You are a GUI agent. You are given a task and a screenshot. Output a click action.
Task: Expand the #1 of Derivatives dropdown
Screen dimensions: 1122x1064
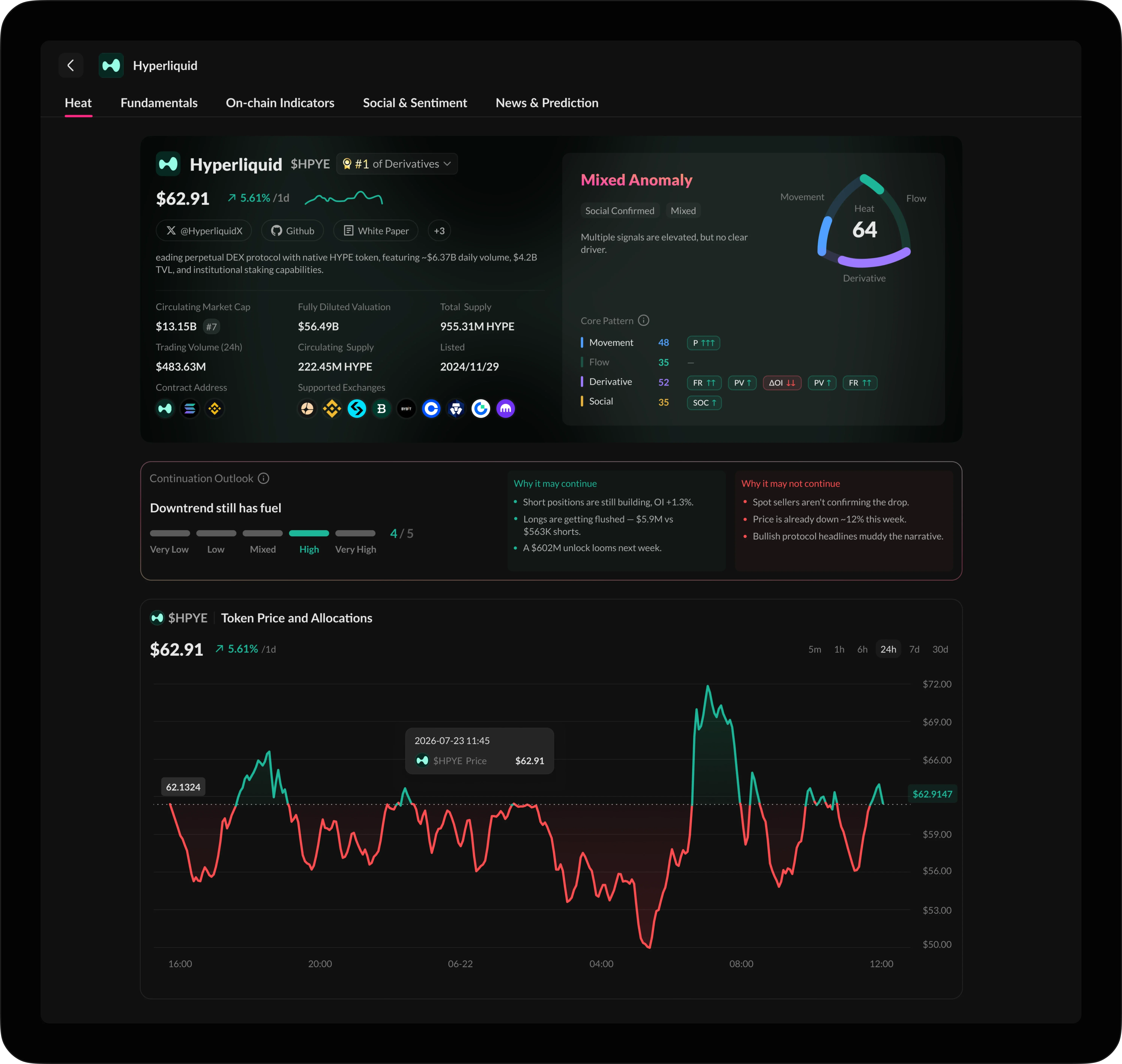tap(397, 164)
